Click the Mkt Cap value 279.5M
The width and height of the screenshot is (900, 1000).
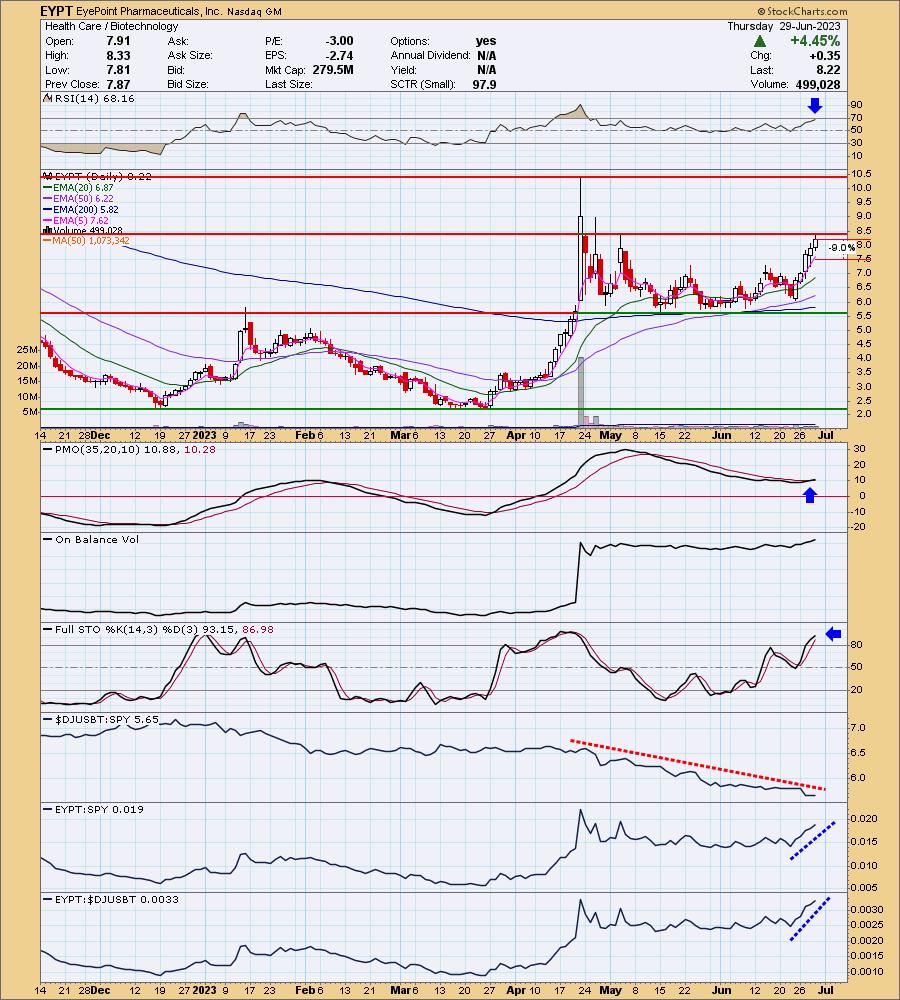click(x=333, y=70)
